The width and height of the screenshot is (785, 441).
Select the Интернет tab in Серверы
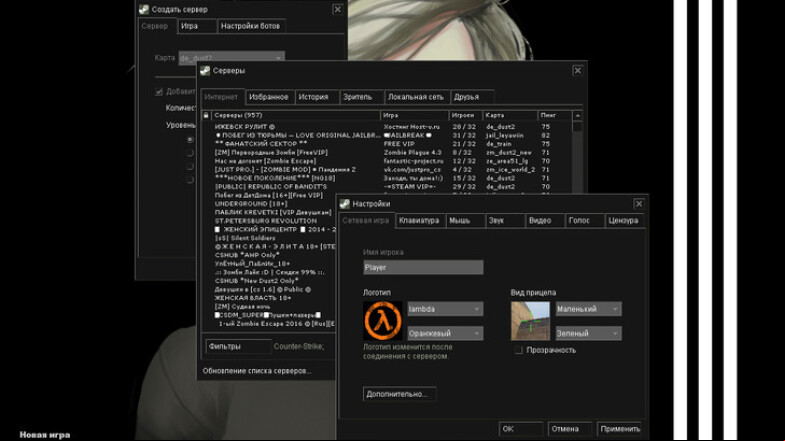pyautogui.click(x=222, y=97)
